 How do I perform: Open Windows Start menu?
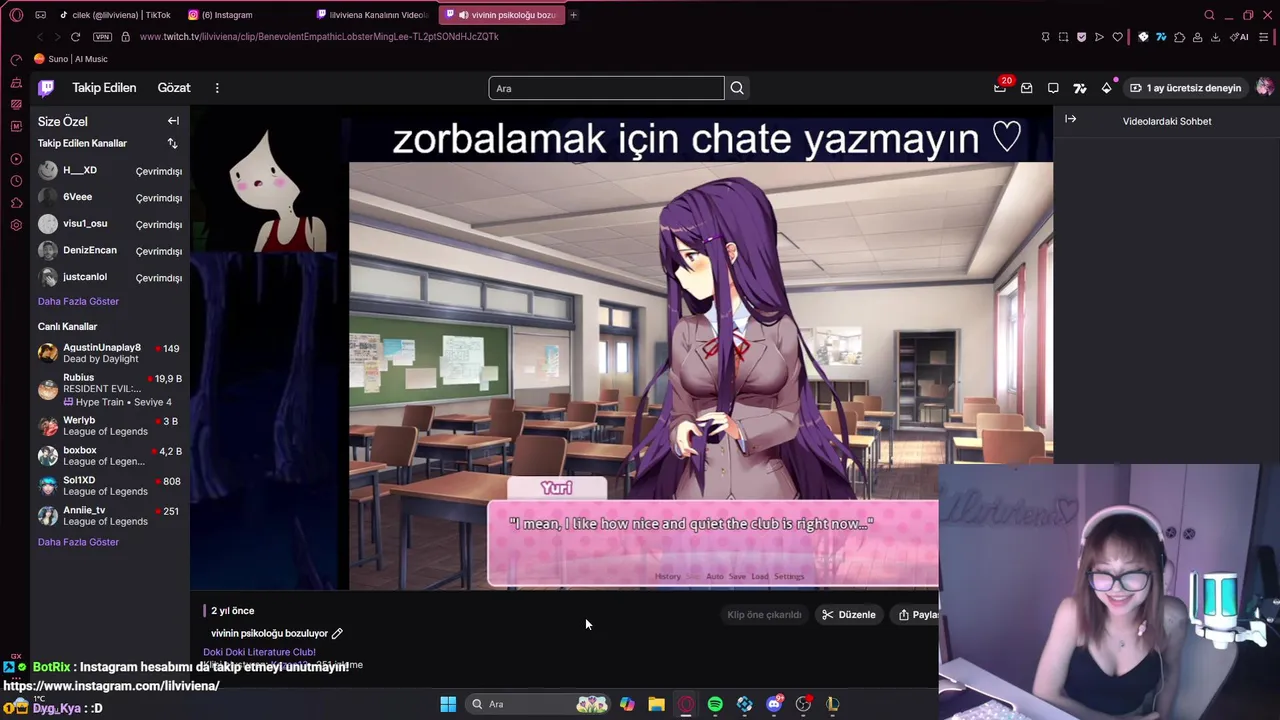tap(448, 704)
